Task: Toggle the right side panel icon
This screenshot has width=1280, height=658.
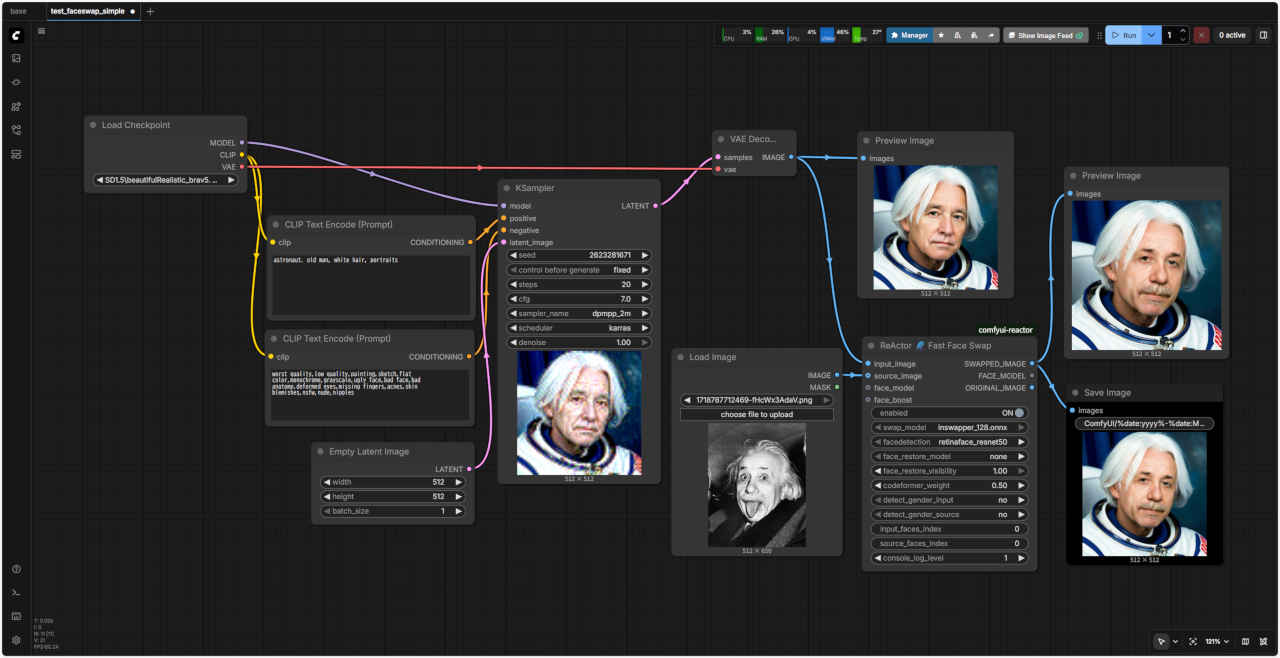Action: 1263,35
